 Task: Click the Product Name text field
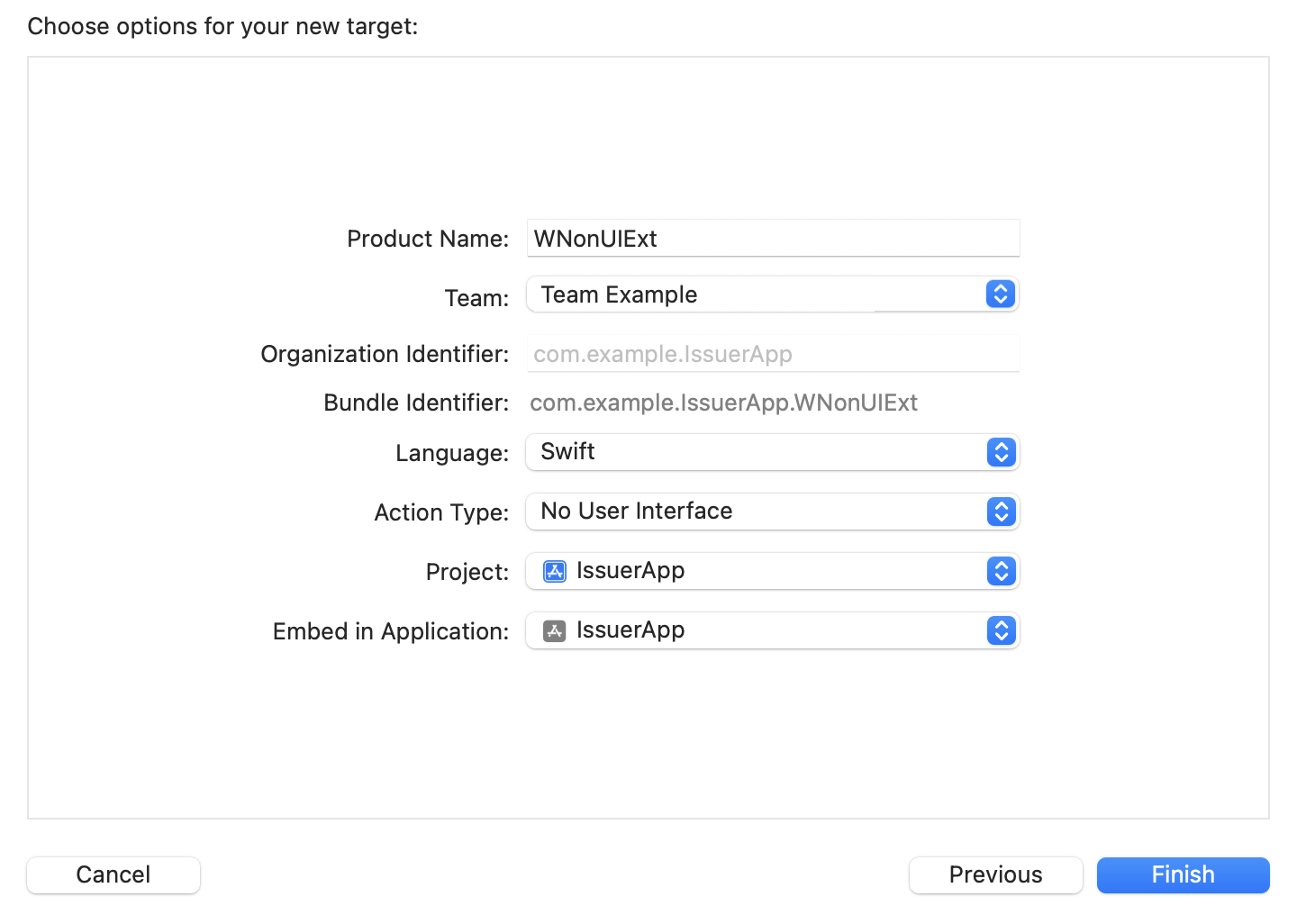773,239
